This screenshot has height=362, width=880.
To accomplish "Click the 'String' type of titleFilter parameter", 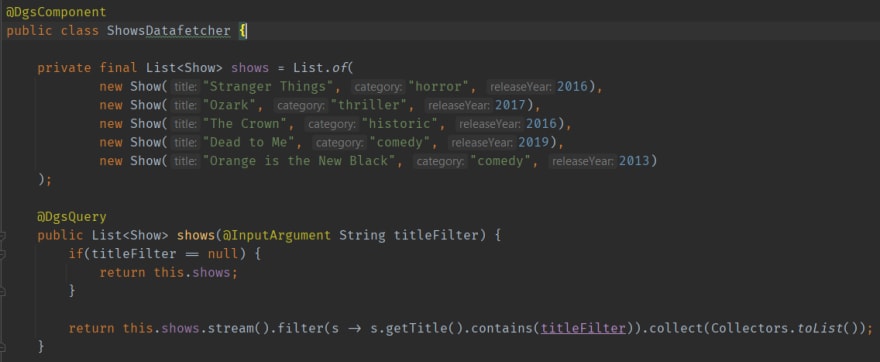I will pos(362,235).
